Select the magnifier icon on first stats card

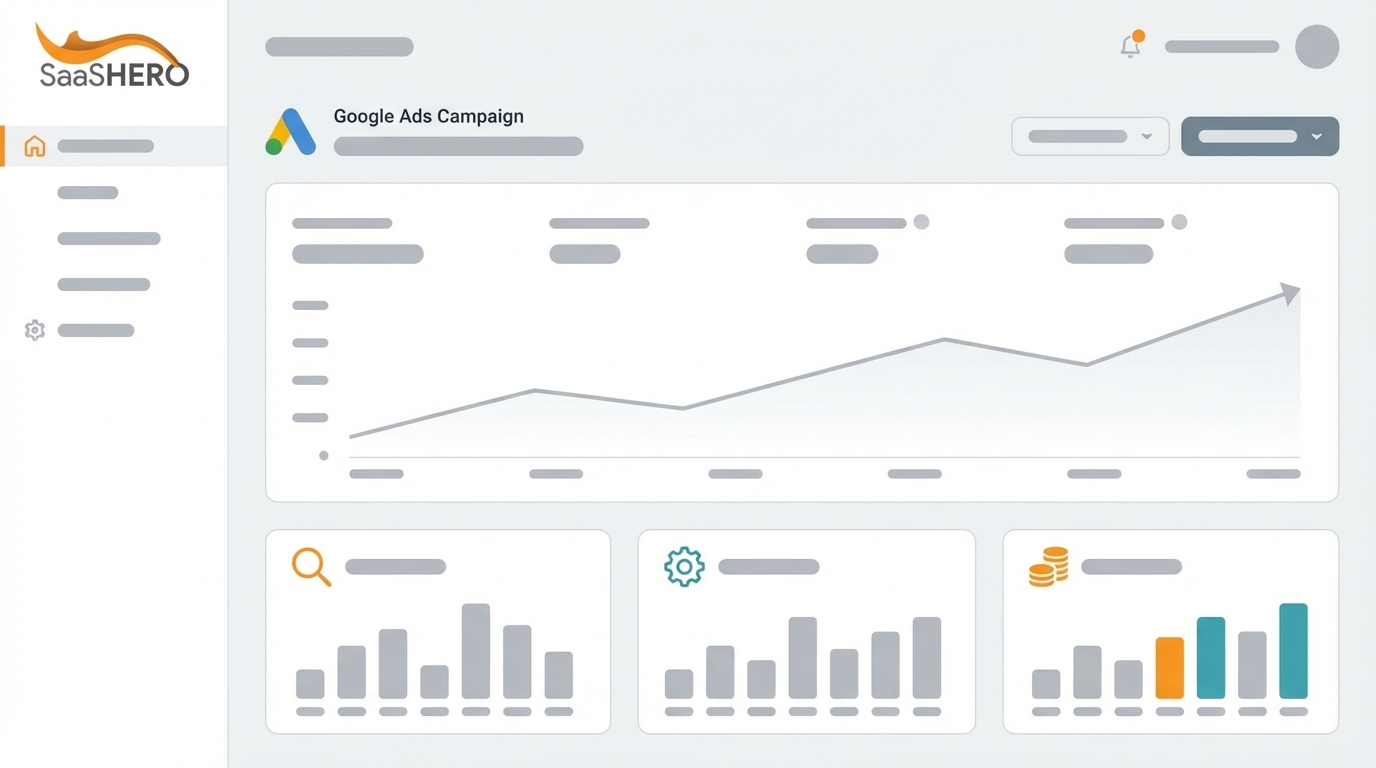click(311, 567)
